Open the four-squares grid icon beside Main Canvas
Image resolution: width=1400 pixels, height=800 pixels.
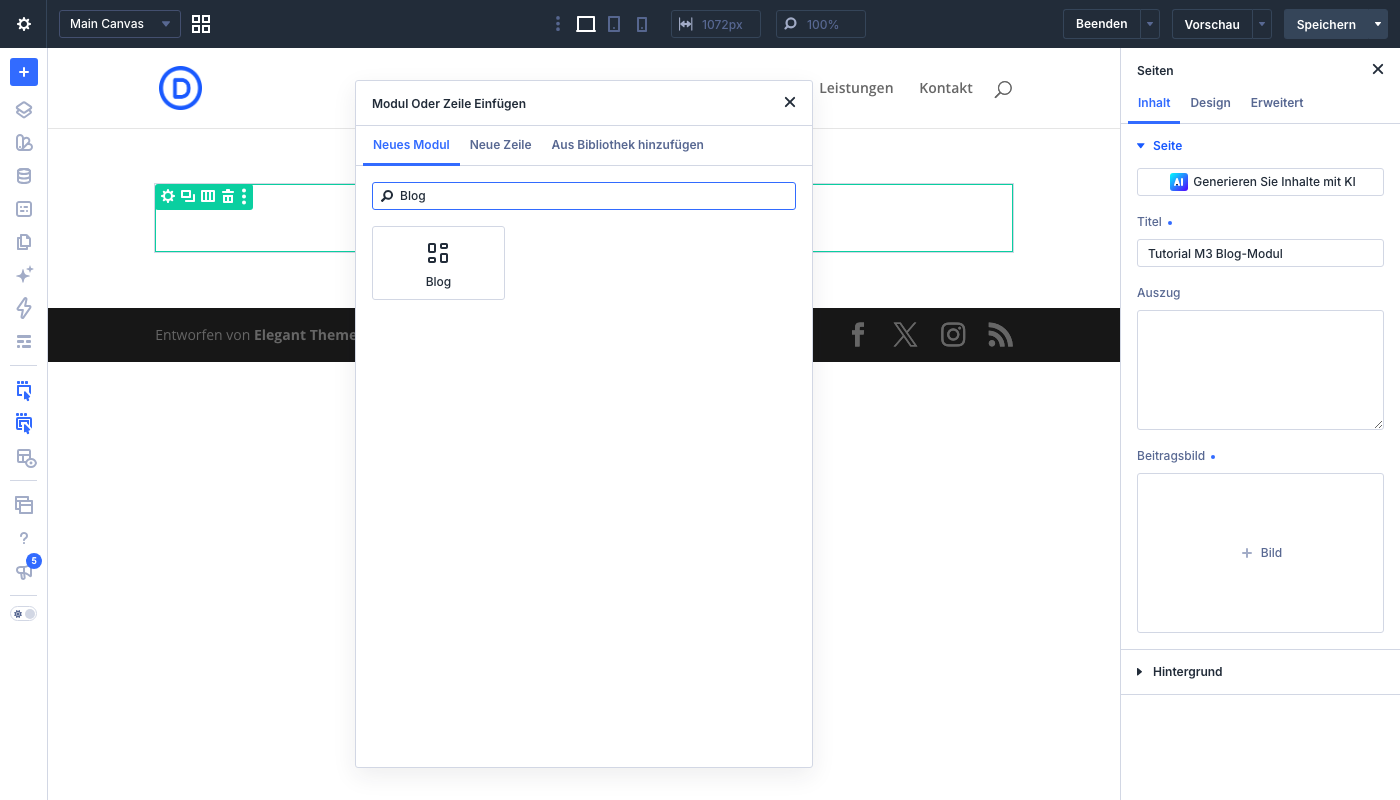coord(201,24)
